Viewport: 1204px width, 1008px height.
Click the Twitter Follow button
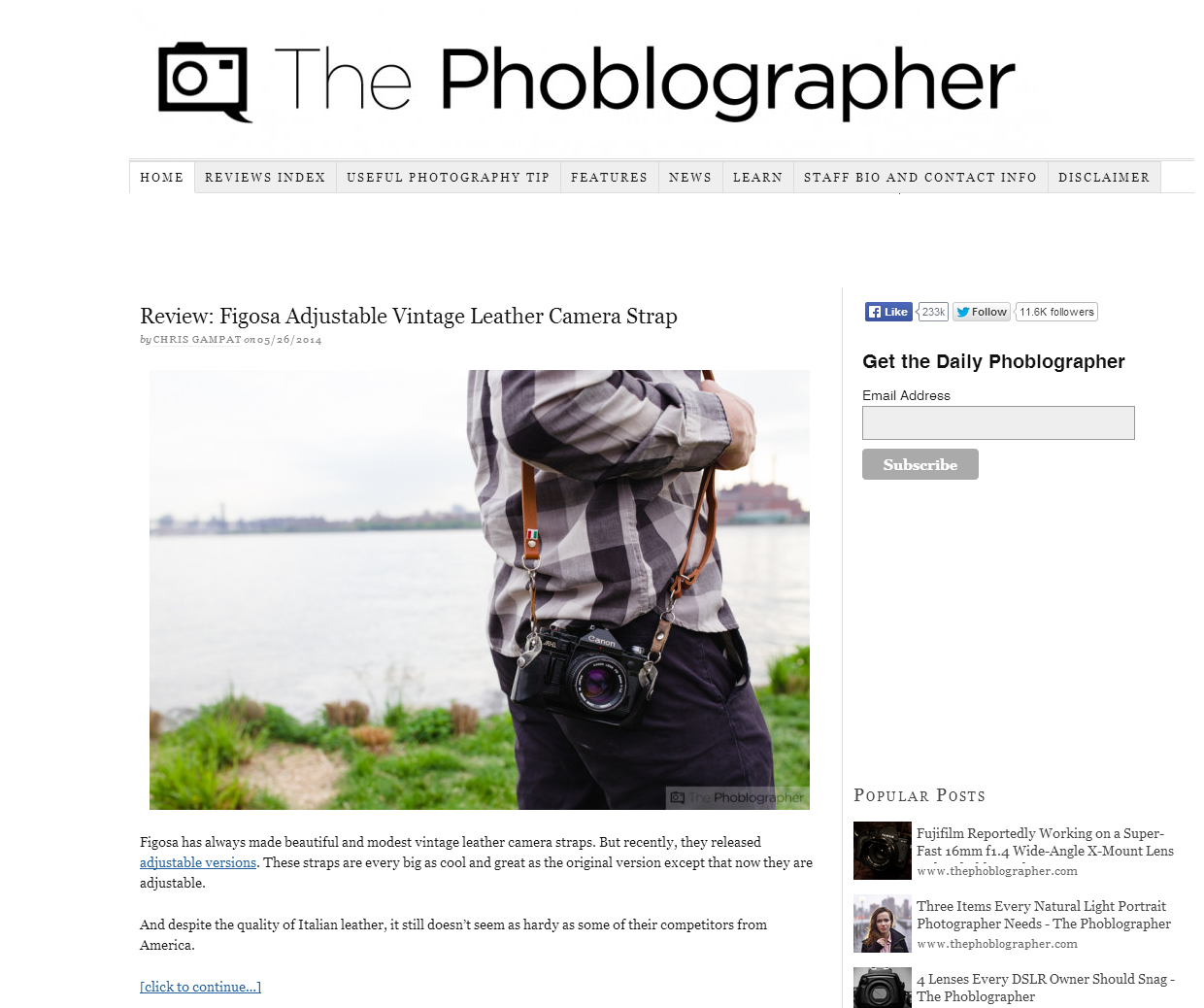pyautogui.click(x=982, y=312)
